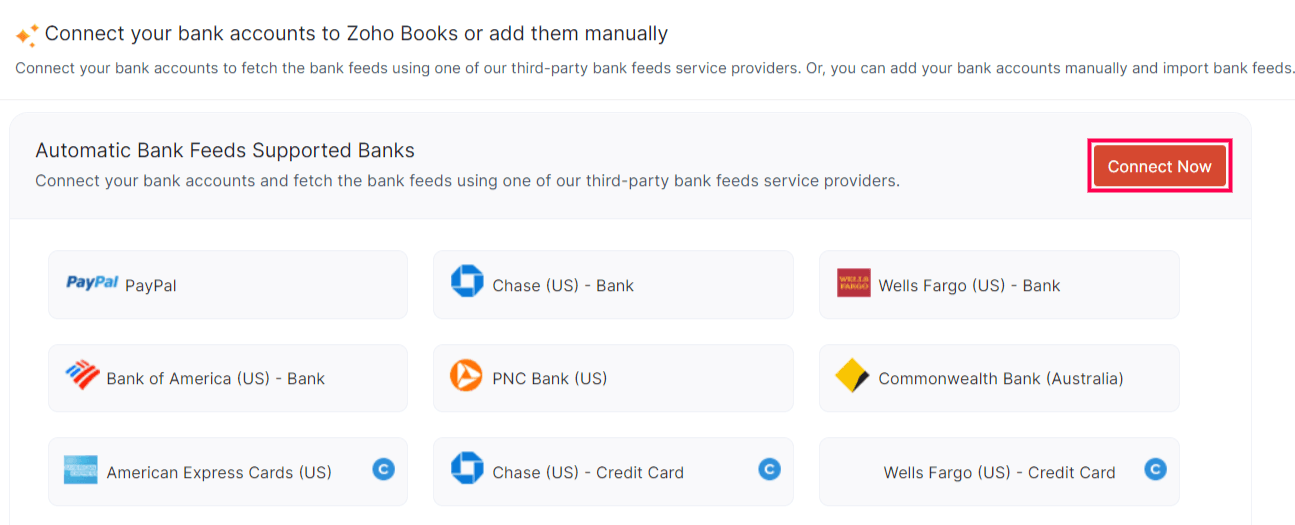Screen dimensions: 1295x525
Task: Click the Bank of America logo
Action: pos(83,376)
